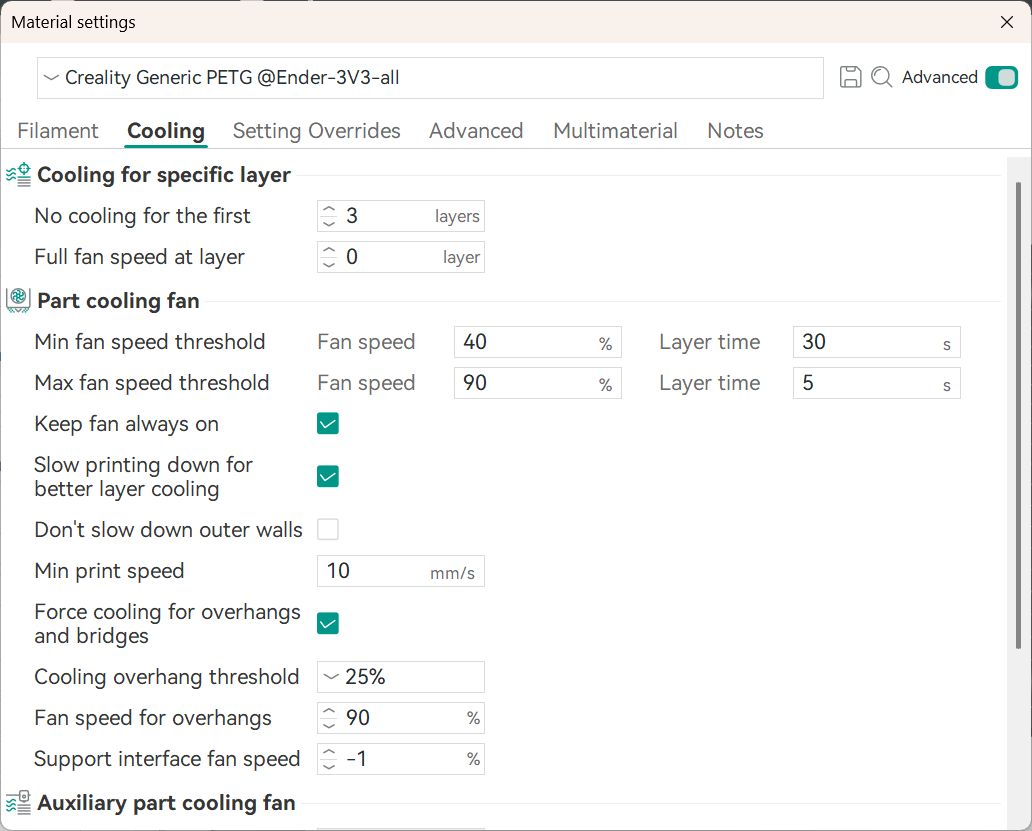The width and height of the screenshot is (1032, 831).
Task: Click the Keep fan always on label
Action: pyautogui.click(x=126, y=424)
